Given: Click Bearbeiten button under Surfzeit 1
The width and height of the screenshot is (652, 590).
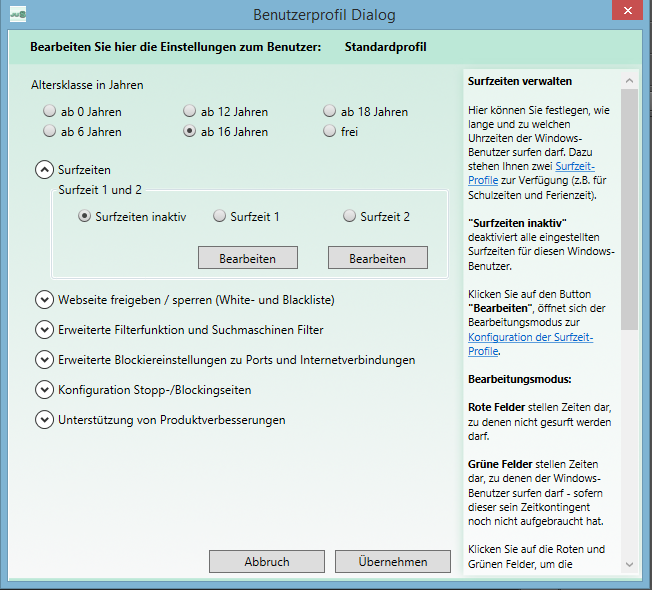Looking at the screenshot, I should click(x=247, y=258).
